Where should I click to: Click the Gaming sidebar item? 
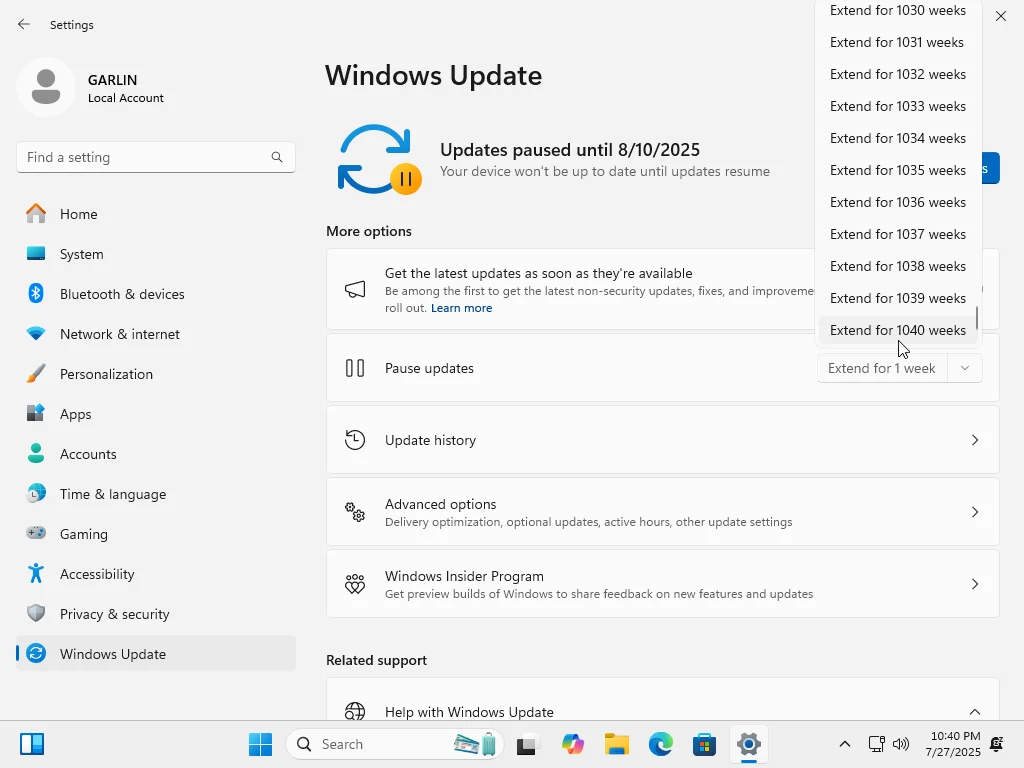coord(155,534)
